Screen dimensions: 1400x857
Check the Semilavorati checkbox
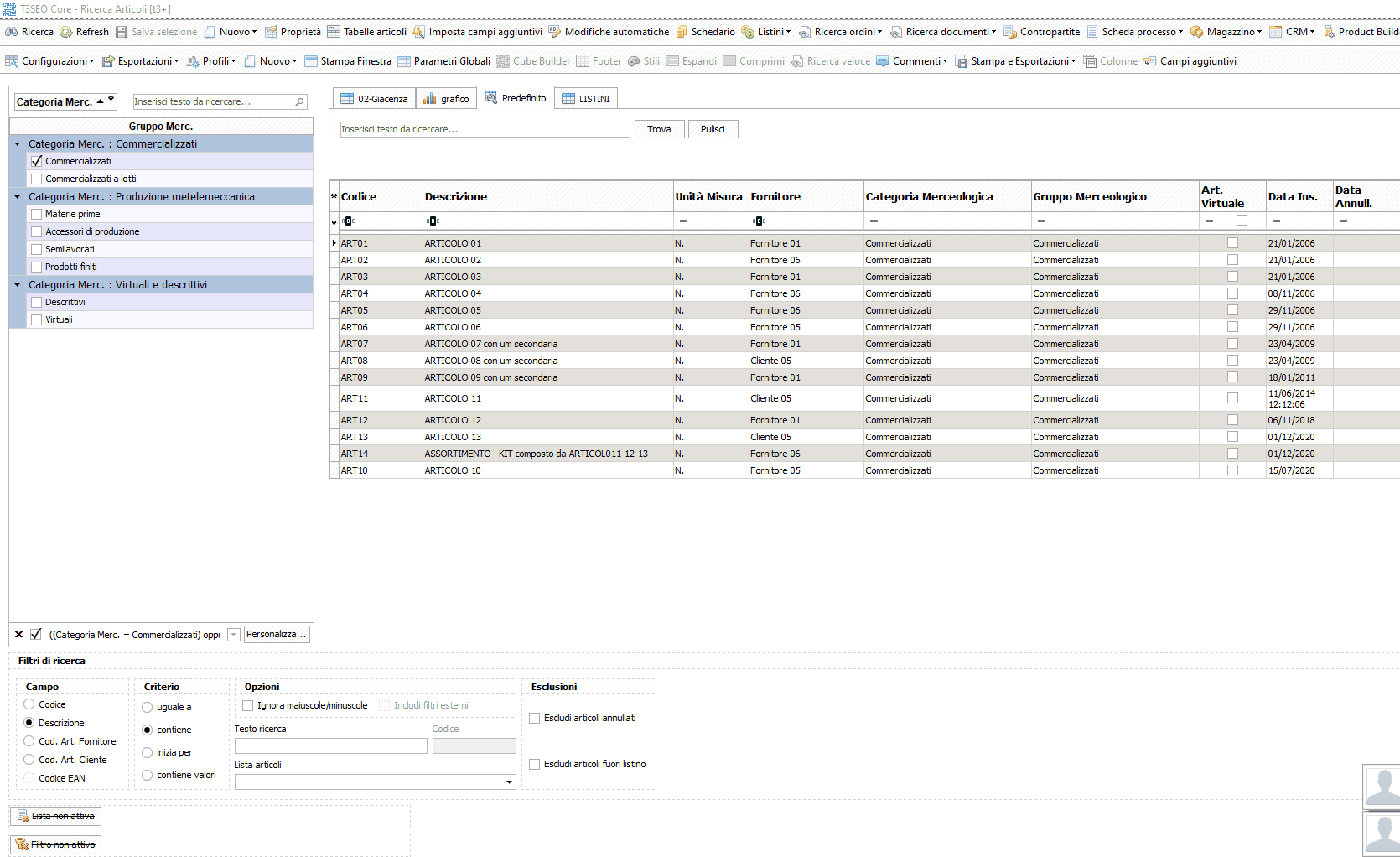pos(36,249)
